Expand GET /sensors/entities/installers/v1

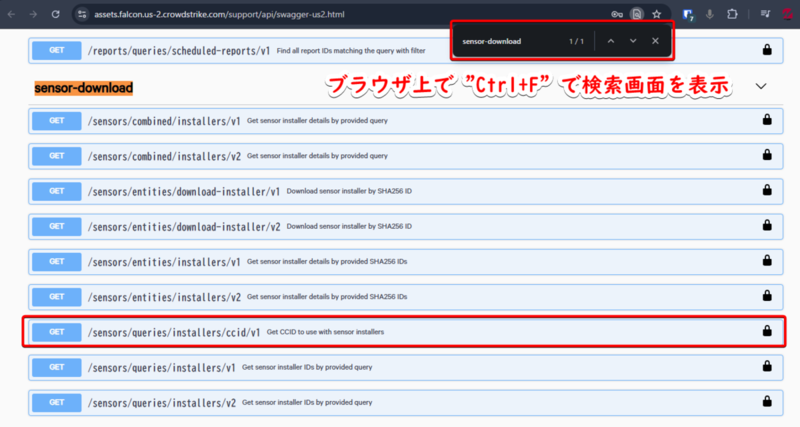coord(406,262)
